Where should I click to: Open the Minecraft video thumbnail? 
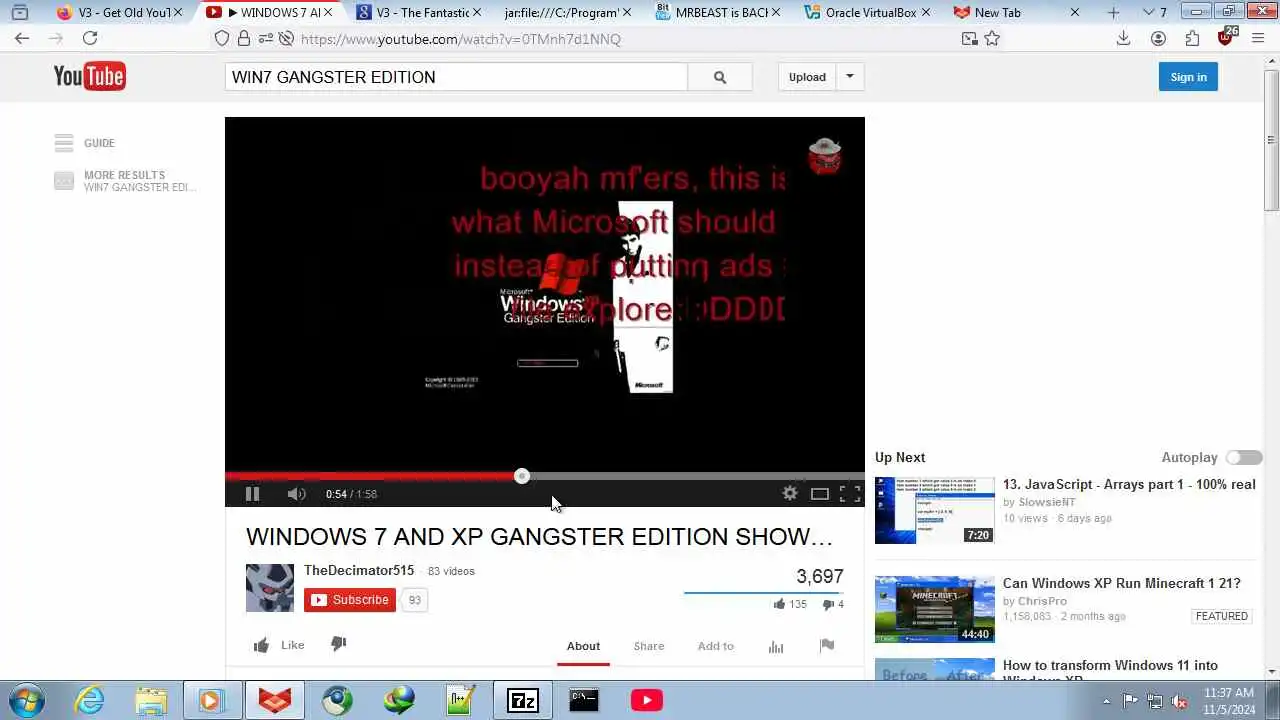[935, 609]
